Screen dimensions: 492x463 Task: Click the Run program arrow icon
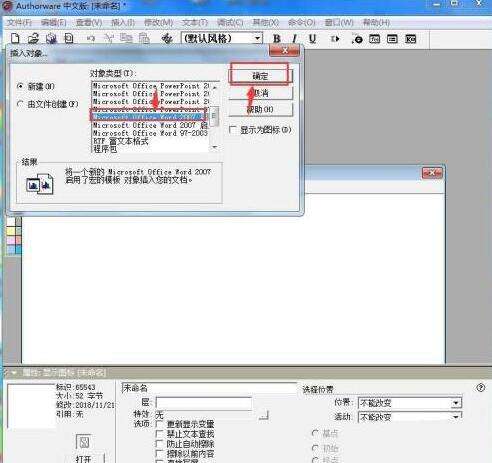coord(335,39)
